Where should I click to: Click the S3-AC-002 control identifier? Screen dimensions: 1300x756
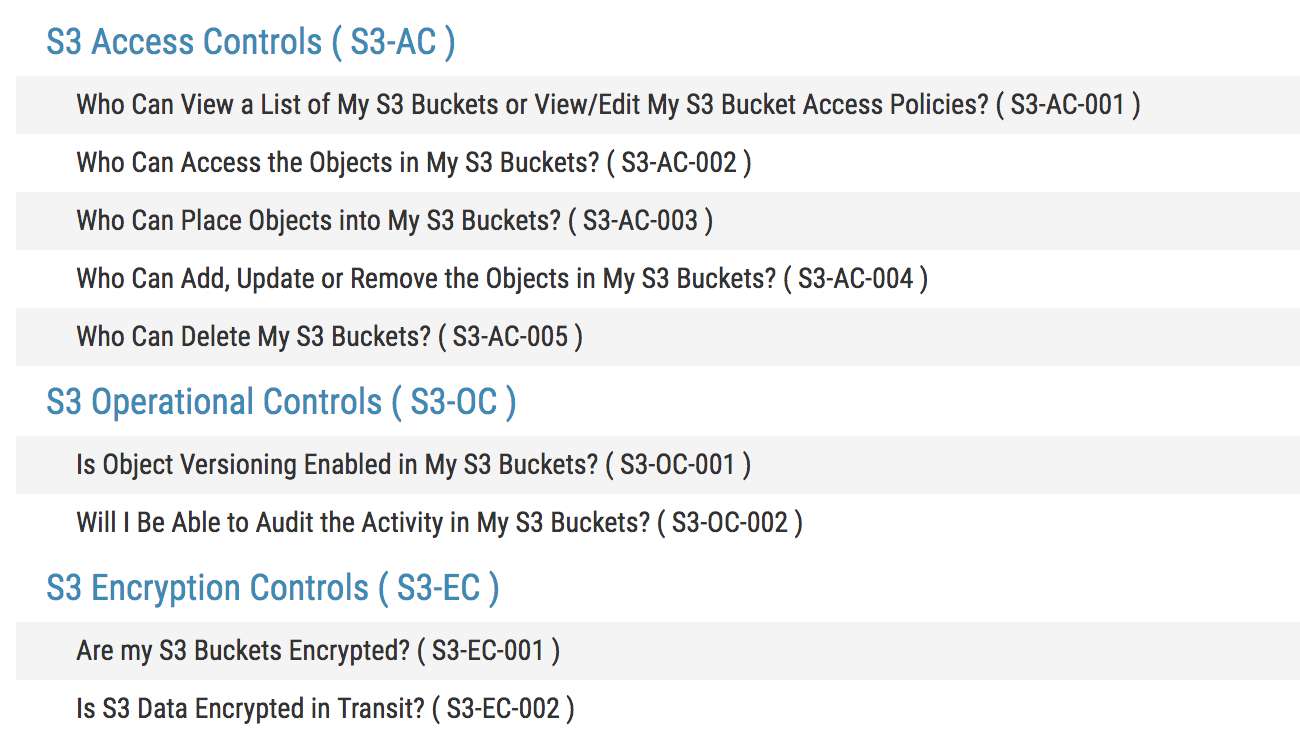click(679, 163)
